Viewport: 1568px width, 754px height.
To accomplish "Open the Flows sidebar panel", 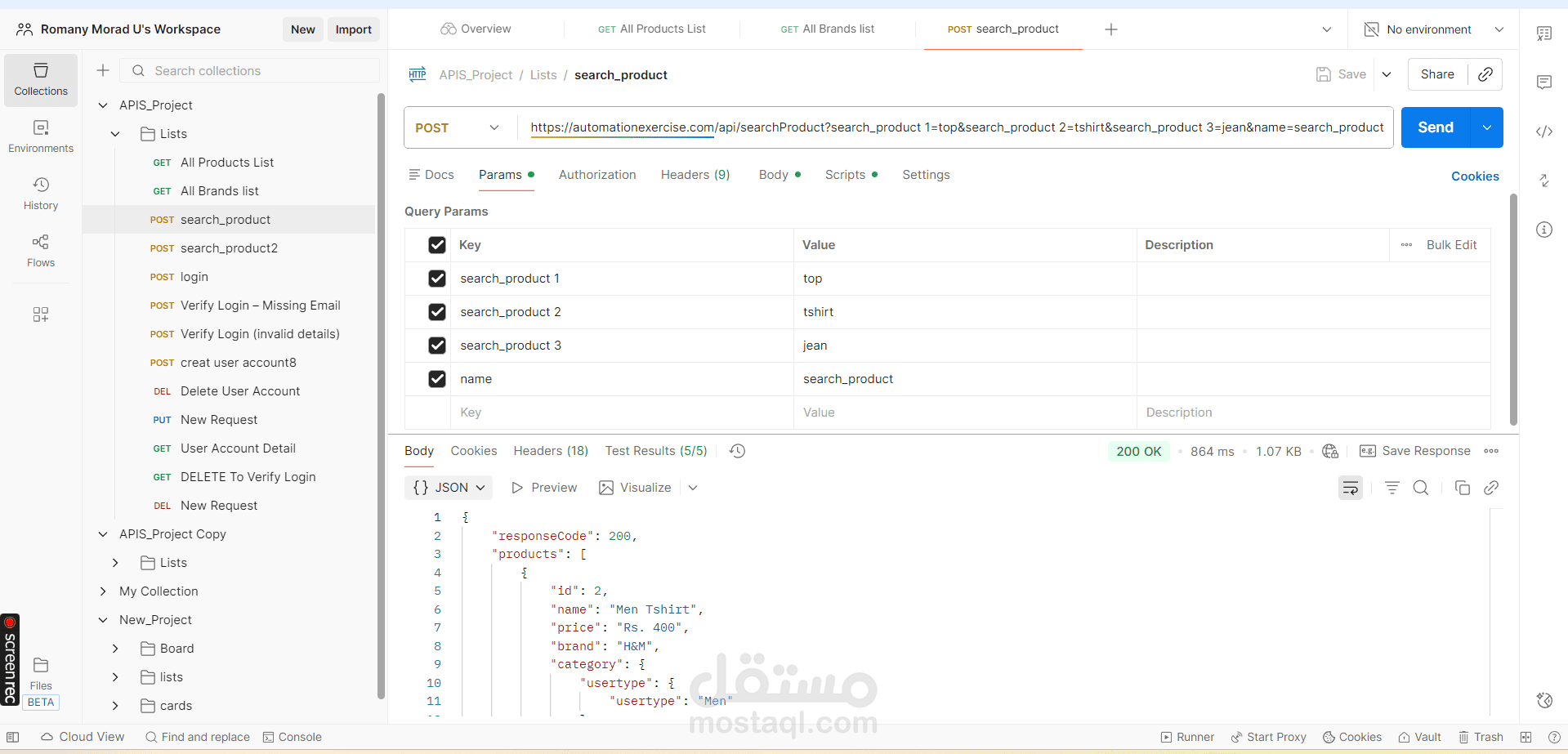I will click(41, 252).
